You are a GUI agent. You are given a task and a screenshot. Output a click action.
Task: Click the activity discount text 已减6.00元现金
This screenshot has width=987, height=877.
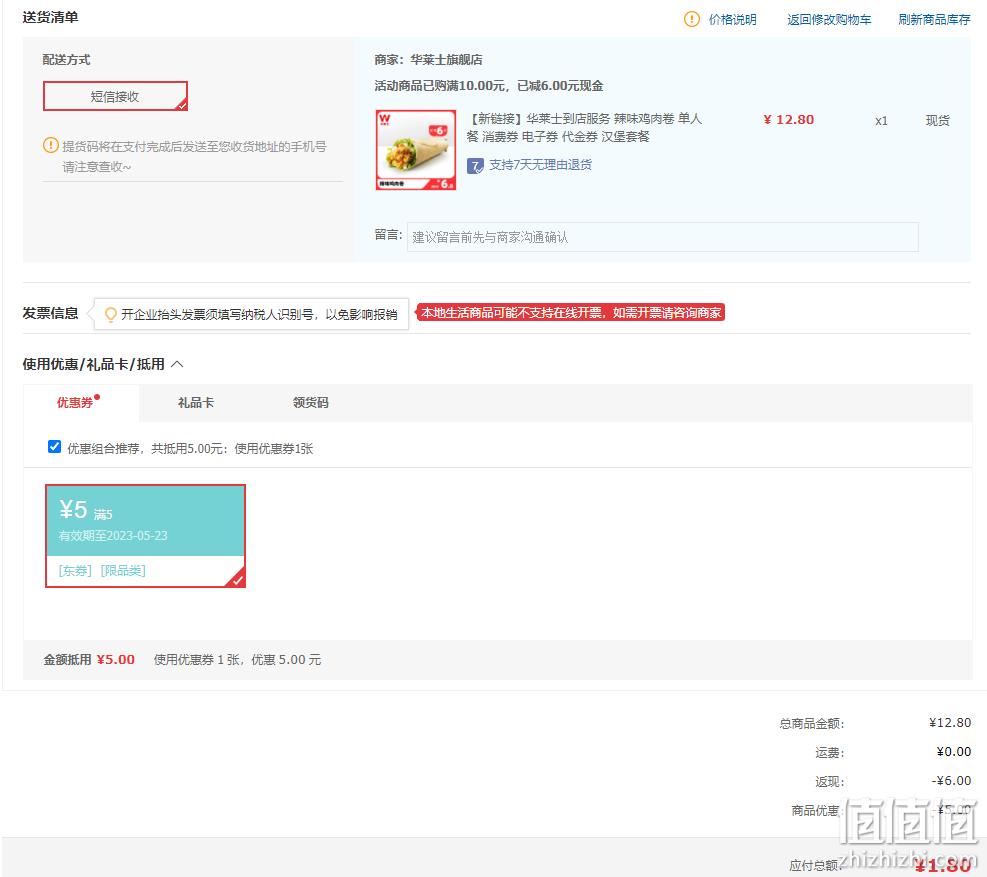[560, 86]
